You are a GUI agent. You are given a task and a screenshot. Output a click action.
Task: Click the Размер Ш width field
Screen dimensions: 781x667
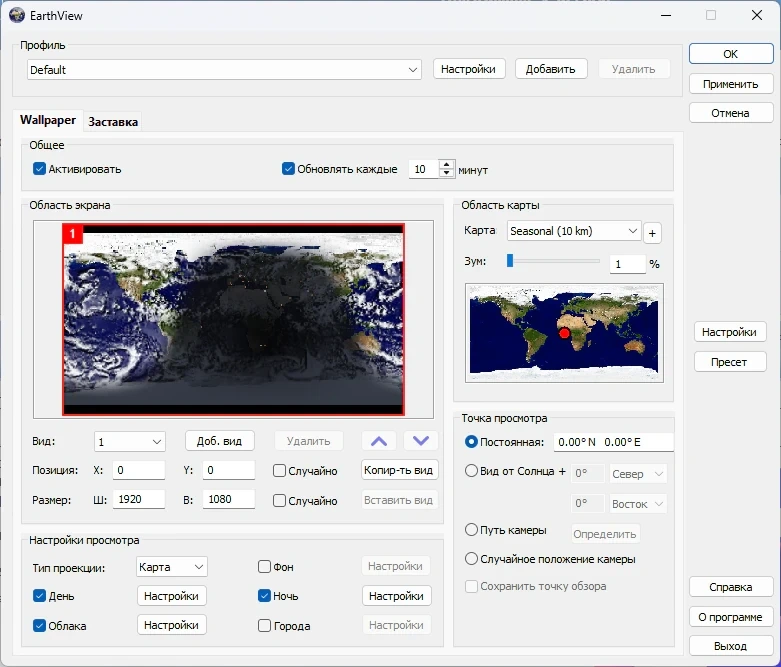pos(138,499)
